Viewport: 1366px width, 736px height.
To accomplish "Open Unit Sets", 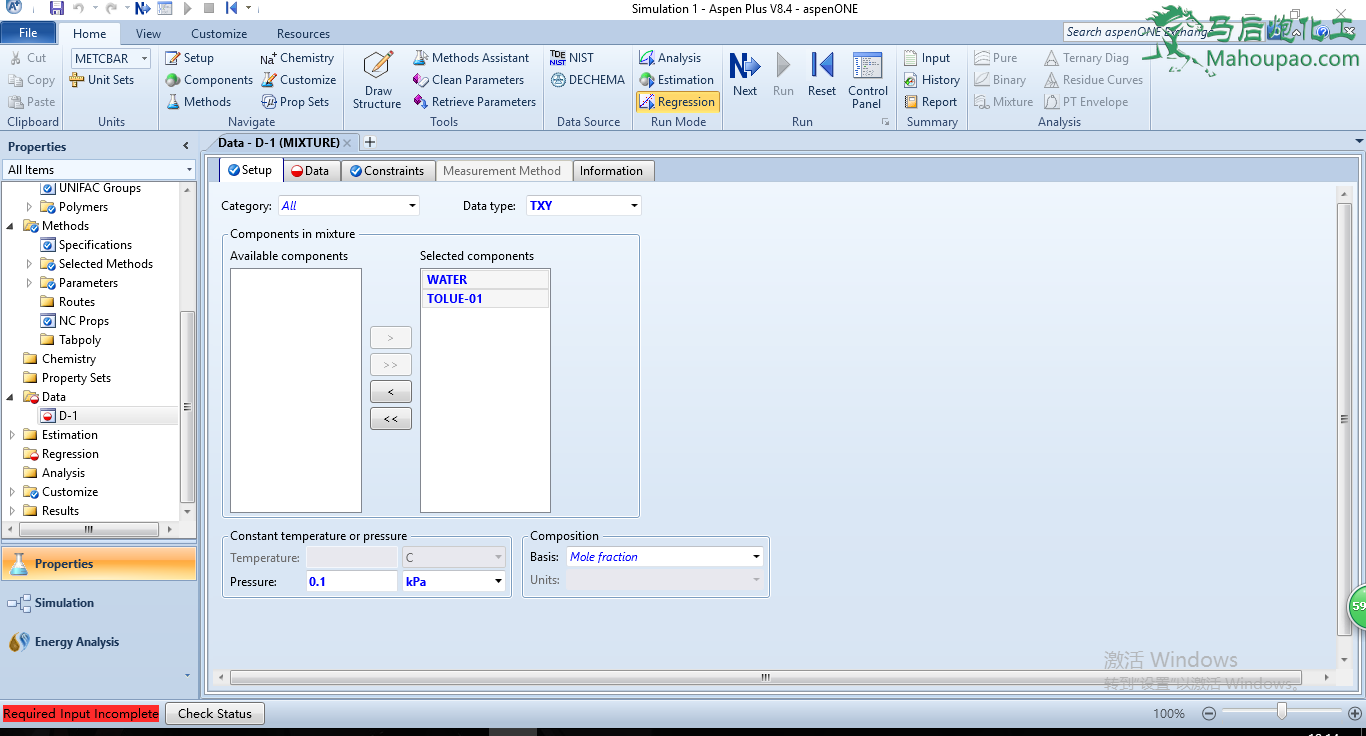I will click(x=102, y=80).
